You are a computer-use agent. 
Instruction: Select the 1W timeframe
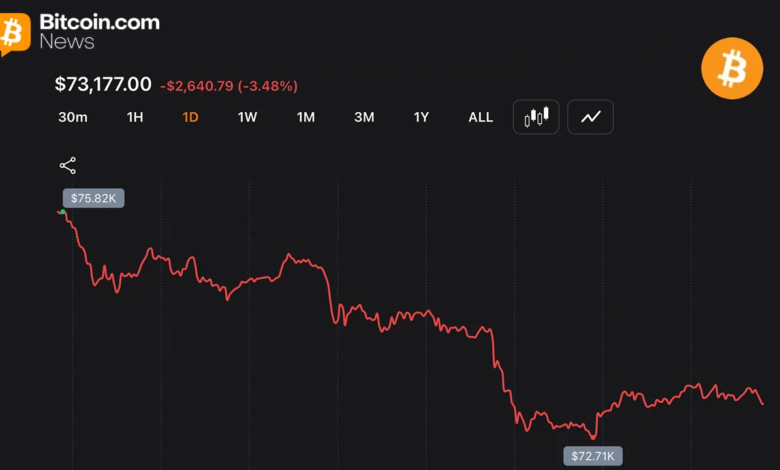click(x=247, y=117)
